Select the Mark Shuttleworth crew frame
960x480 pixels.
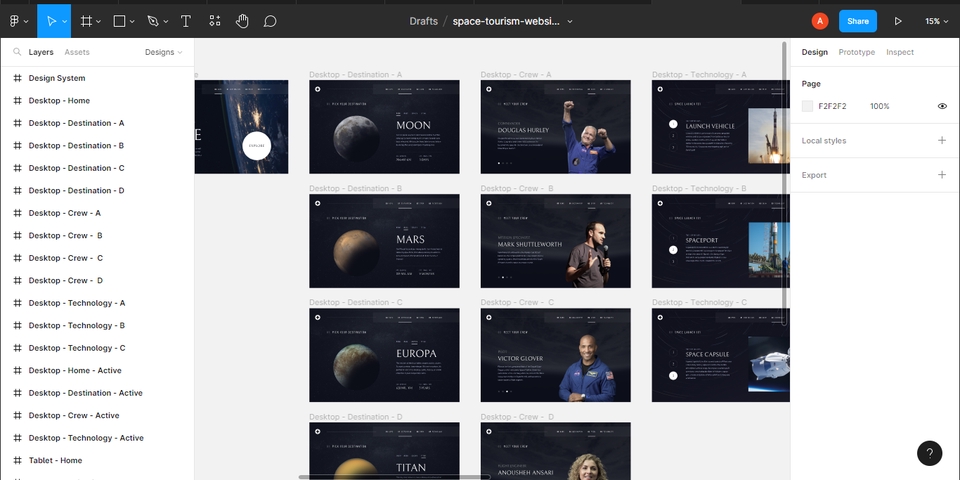click(555, 241)
